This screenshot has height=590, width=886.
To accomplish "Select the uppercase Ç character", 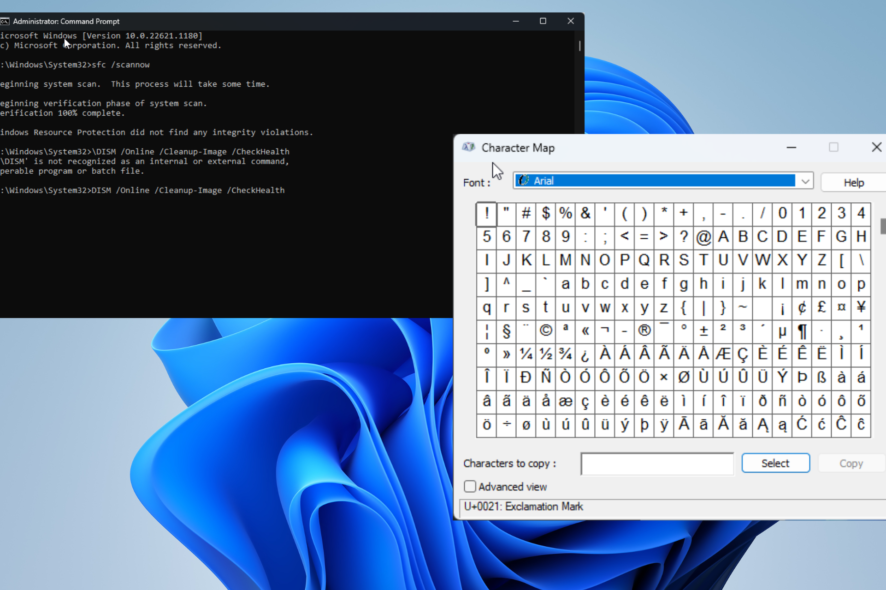I will tap(743, 354).
